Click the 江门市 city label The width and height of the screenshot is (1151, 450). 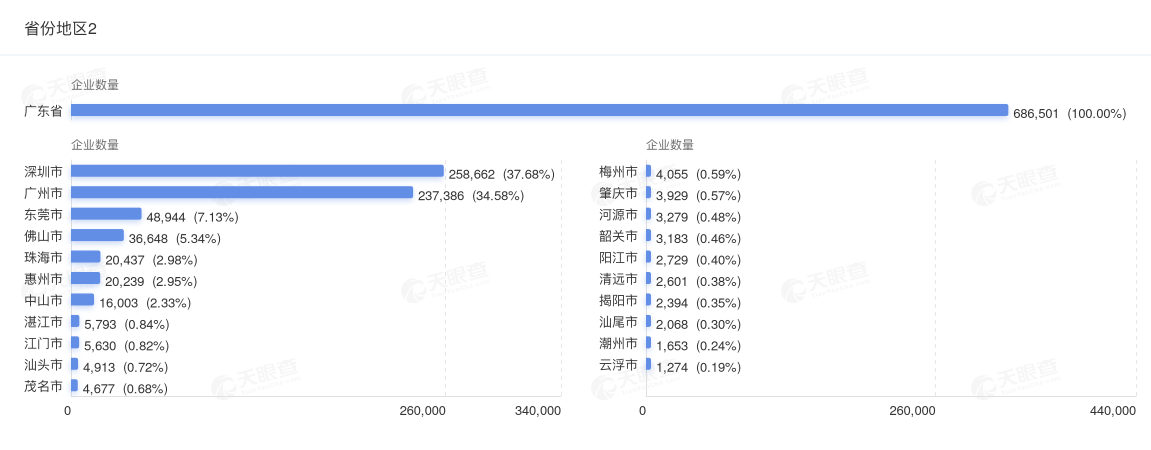(x=43, y=344)
